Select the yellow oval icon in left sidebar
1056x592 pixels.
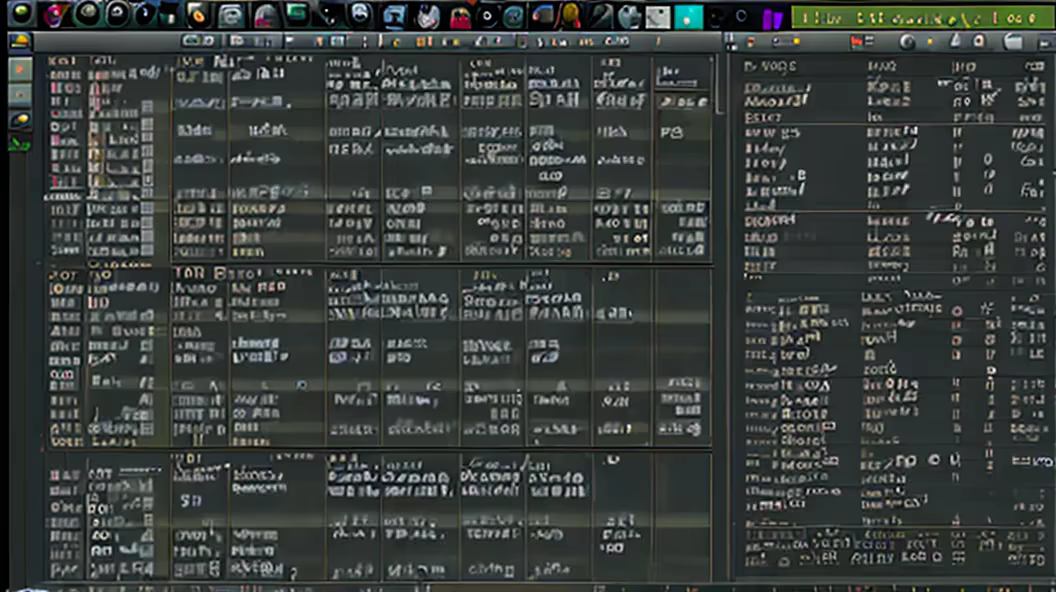point(20,120)
